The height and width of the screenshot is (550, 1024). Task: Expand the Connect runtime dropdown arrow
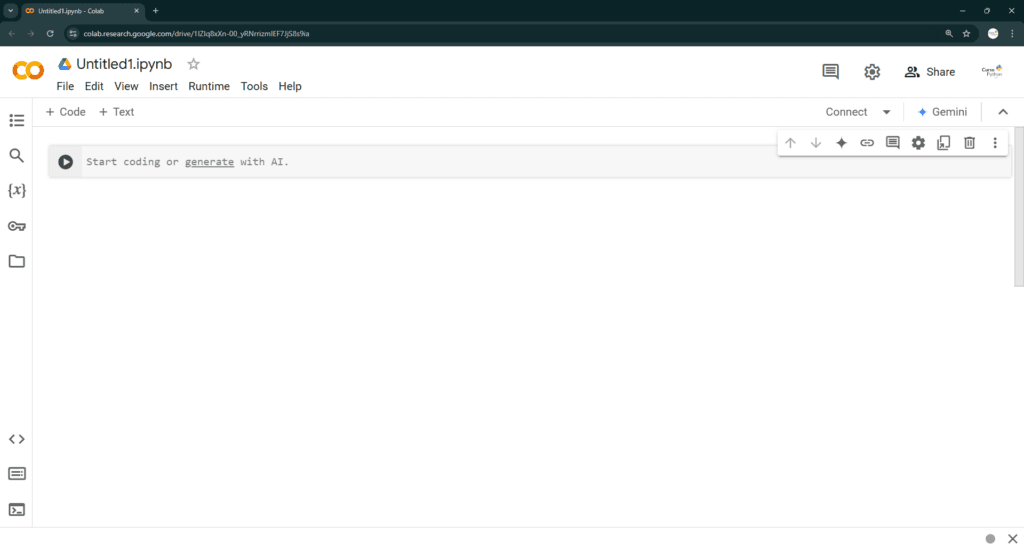tap(886, 112)
